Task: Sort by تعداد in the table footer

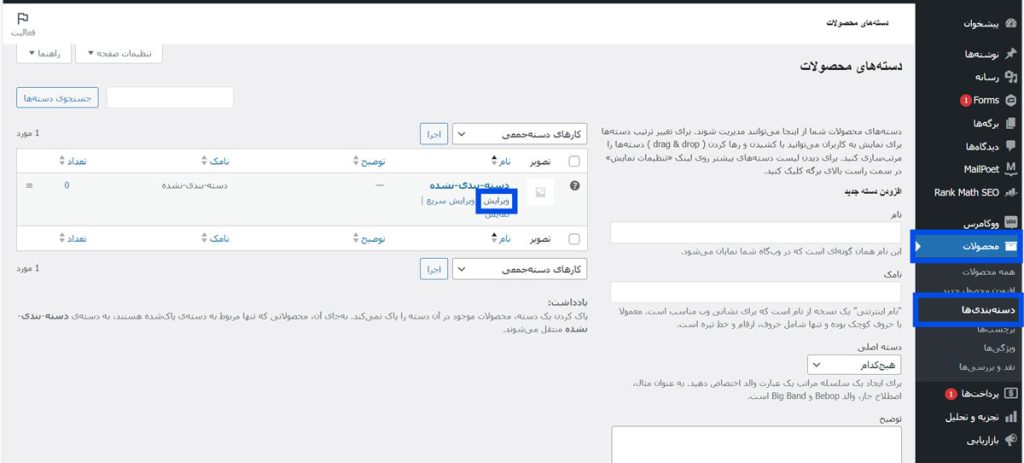Action: point(73,239)
